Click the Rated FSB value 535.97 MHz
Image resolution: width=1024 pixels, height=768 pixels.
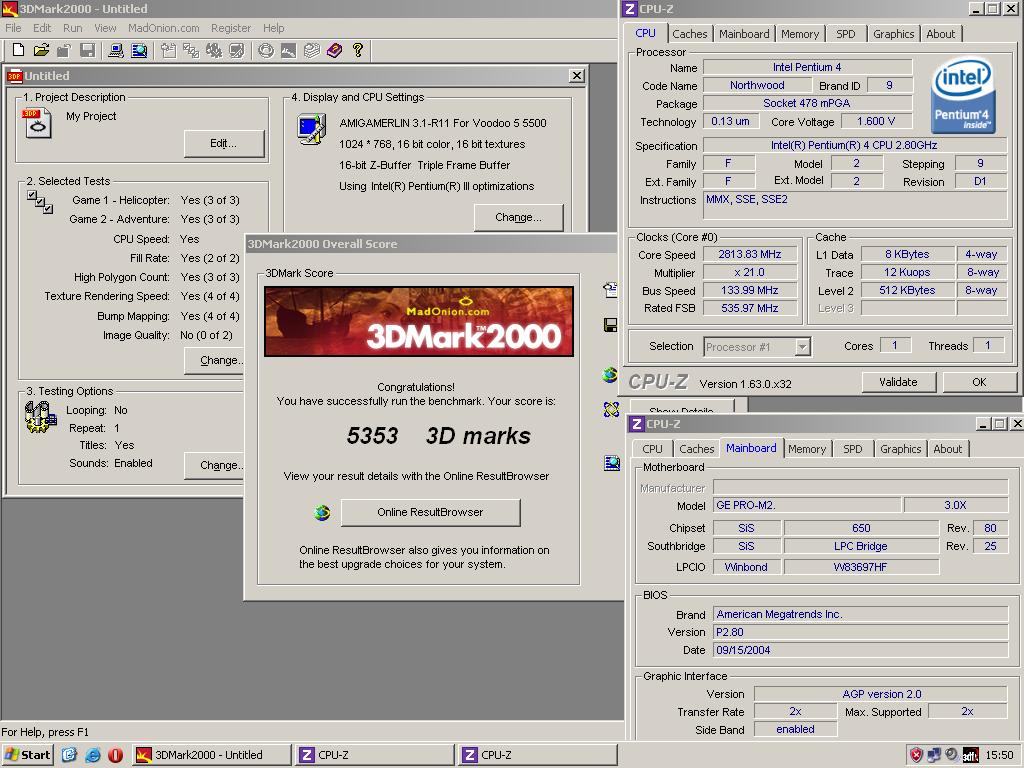[x=750, y=308]
